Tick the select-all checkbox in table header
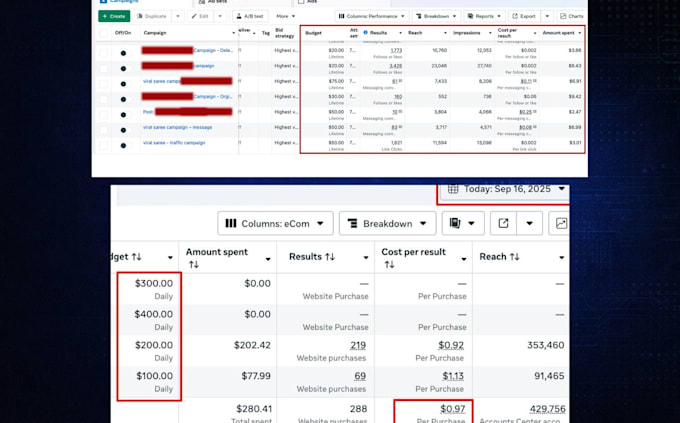The width and height of the screenshot is (680, 423). click(x=103, y=33)
